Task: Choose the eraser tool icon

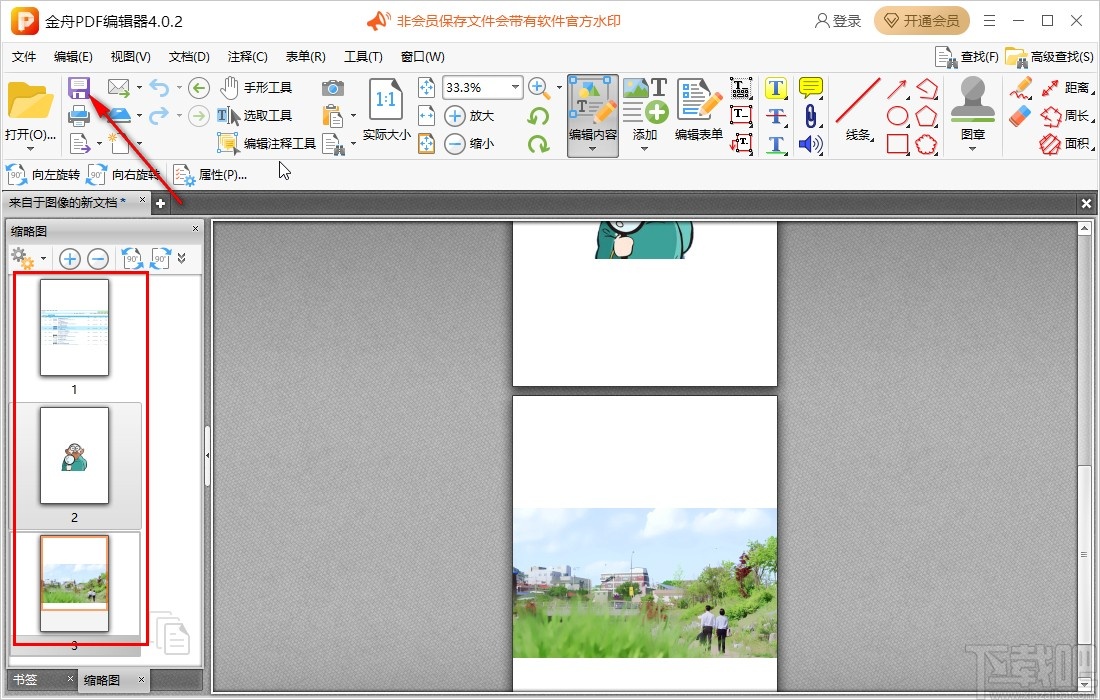Action: tap(1020, 116)
